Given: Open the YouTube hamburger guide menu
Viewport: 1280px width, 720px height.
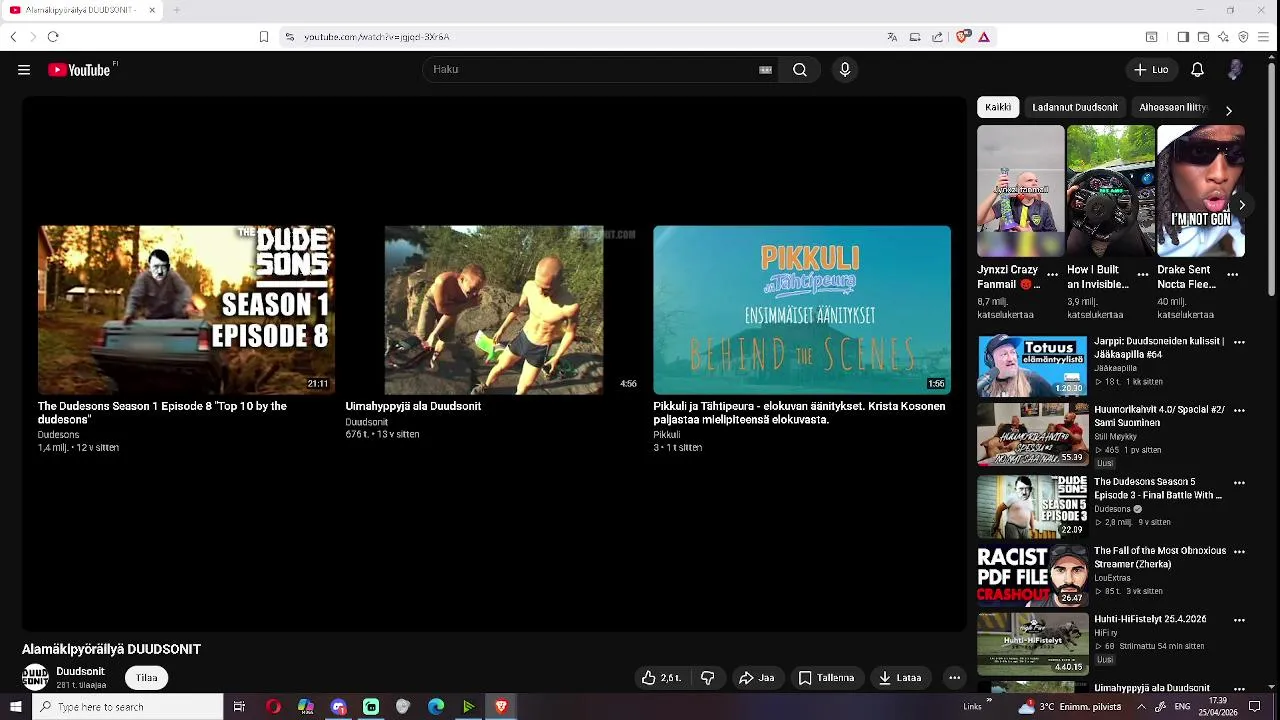Looking at the screenshot, I should coord(24,70).
